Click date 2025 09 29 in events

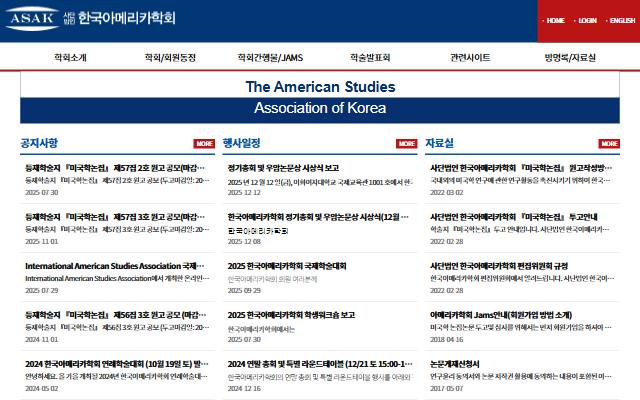(x=244, y=291)
